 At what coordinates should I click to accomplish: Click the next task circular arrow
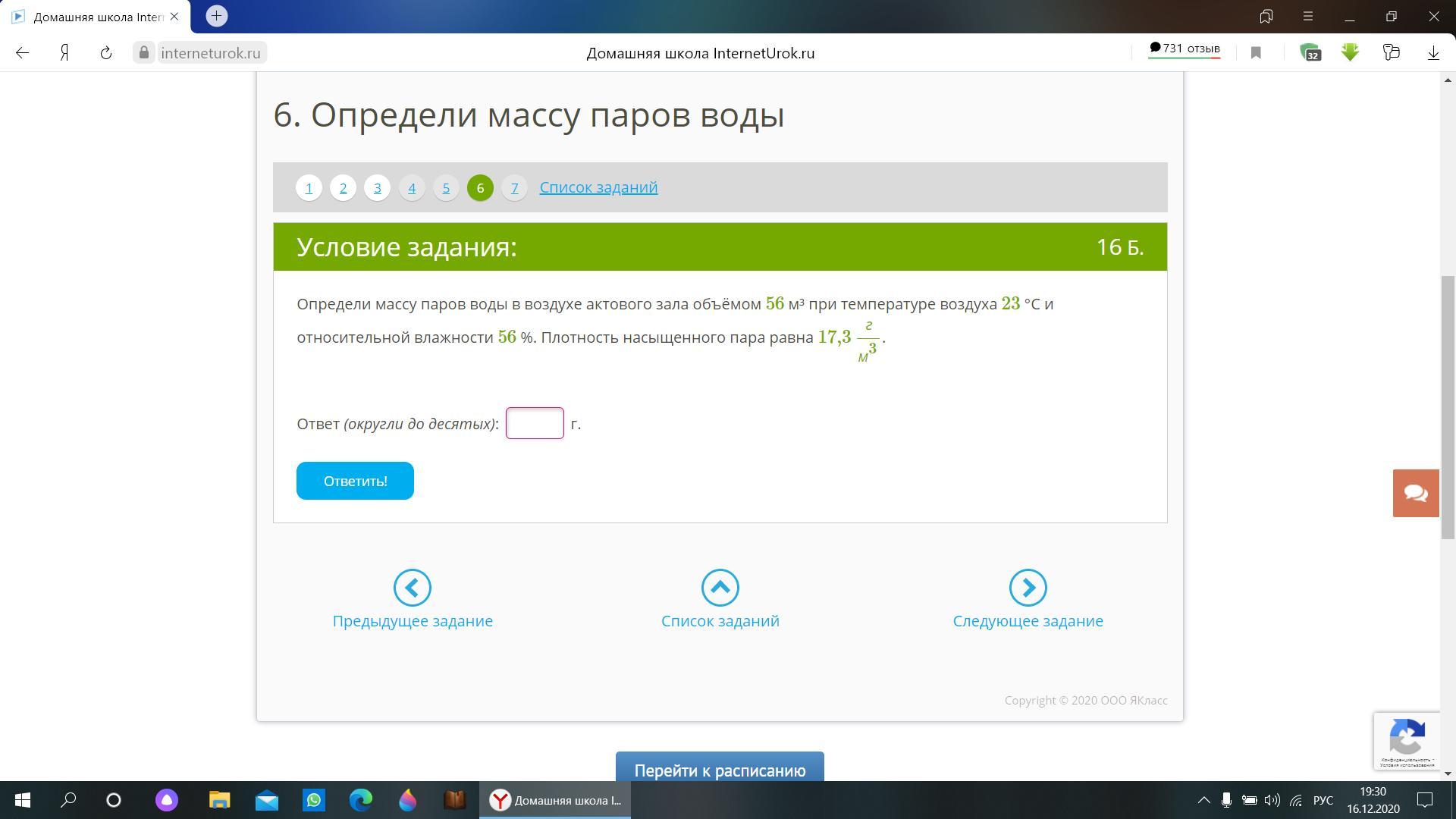point(1028,588)
